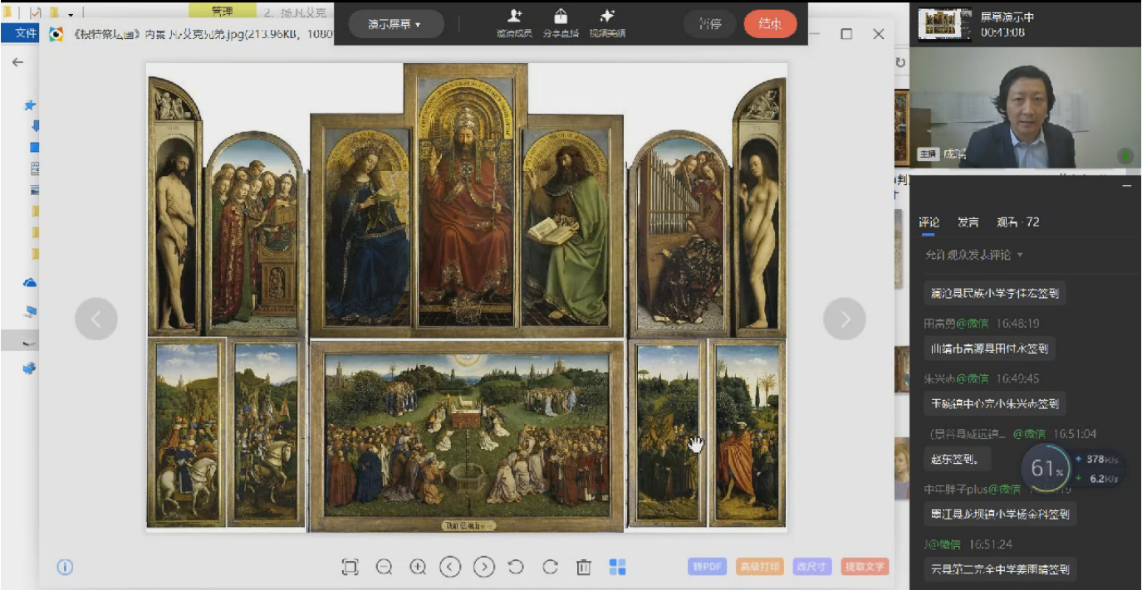Click the fit-to-window icon in viewer toolbar

pos(350,567)
